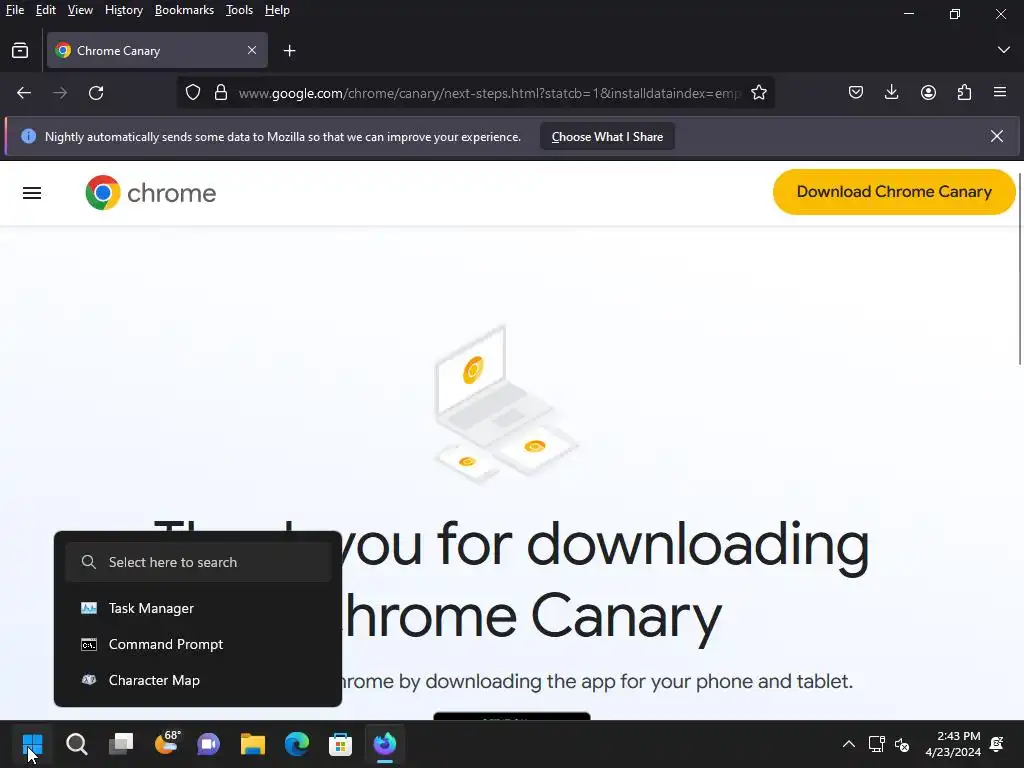The image size is (1024, 768).
Task: Open Teams Chat on taskbar
Action: [209, 744]
